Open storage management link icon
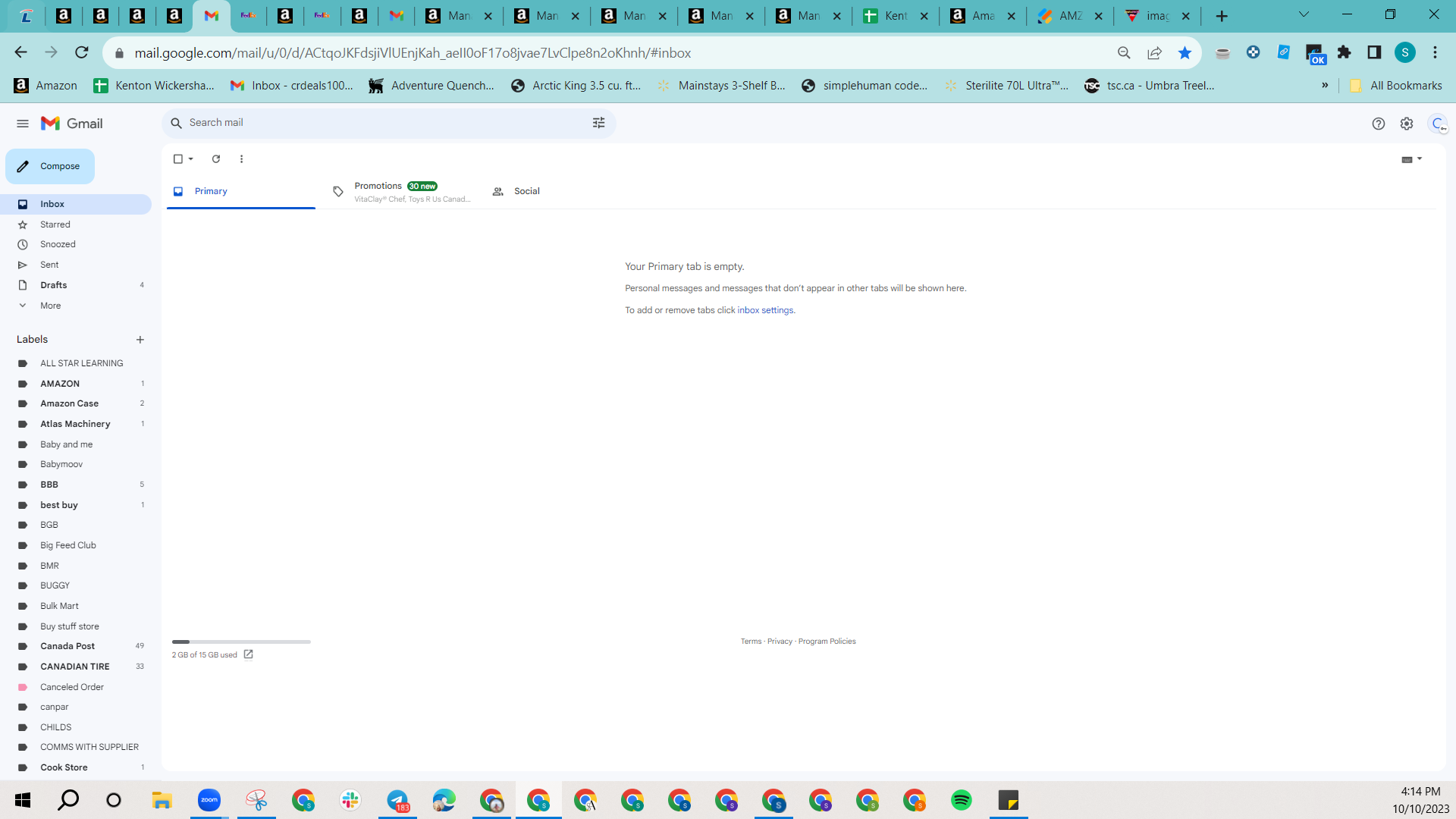Viewport: 1456px width, 819px height. pos(248,654)
